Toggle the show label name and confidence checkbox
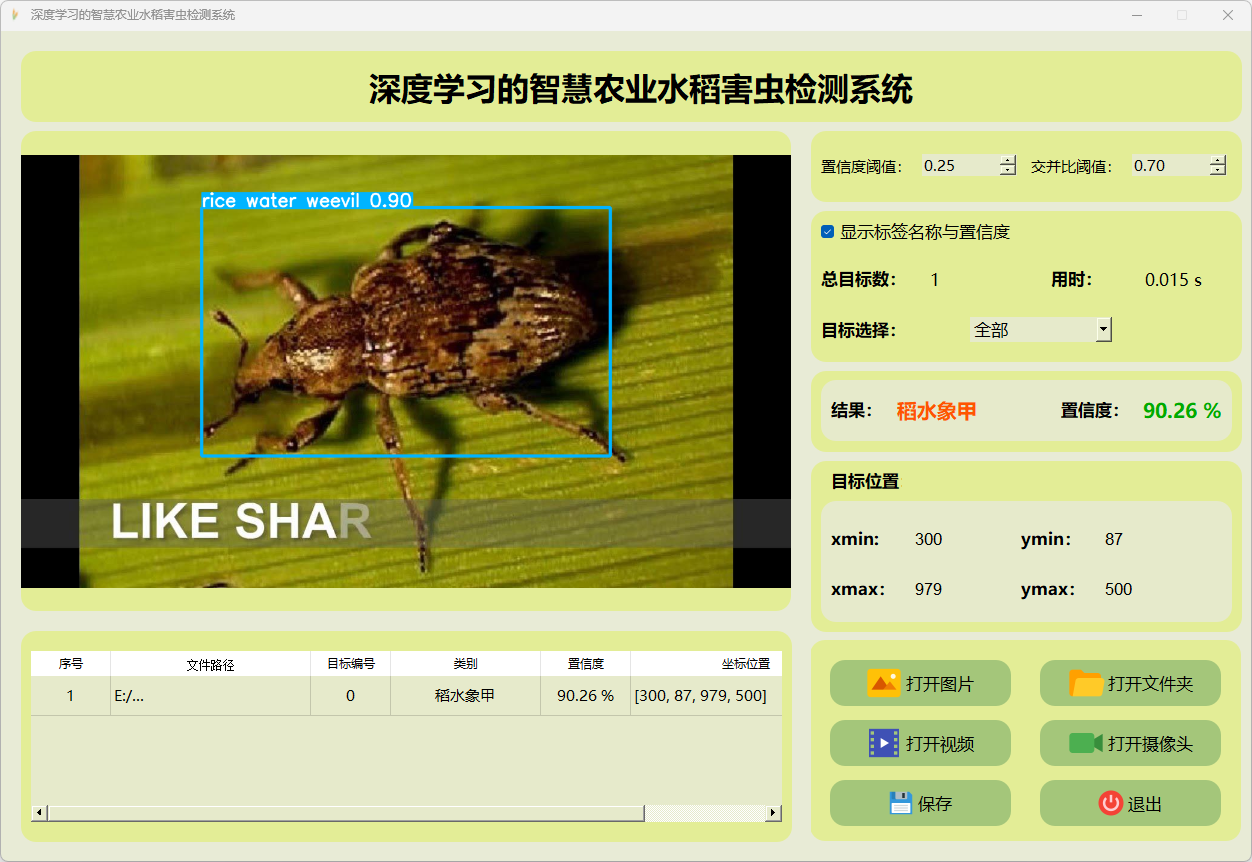1252x862 pixels. pyautogui.click(x=828, y=232)
